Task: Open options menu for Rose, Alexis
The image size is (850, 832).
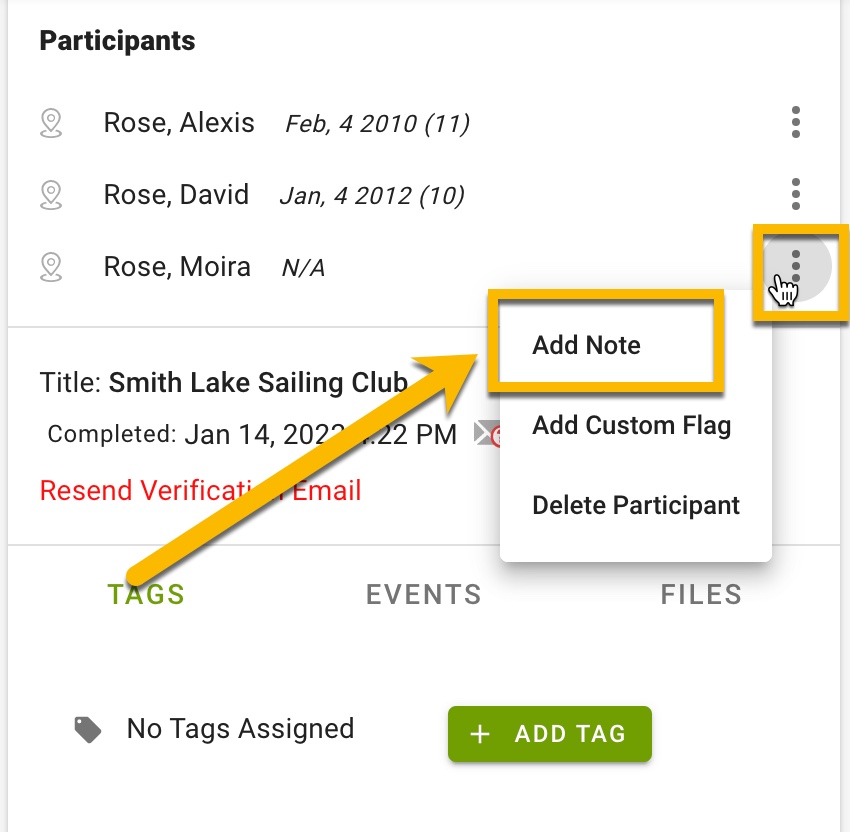Action: click(x=795, y=122)
